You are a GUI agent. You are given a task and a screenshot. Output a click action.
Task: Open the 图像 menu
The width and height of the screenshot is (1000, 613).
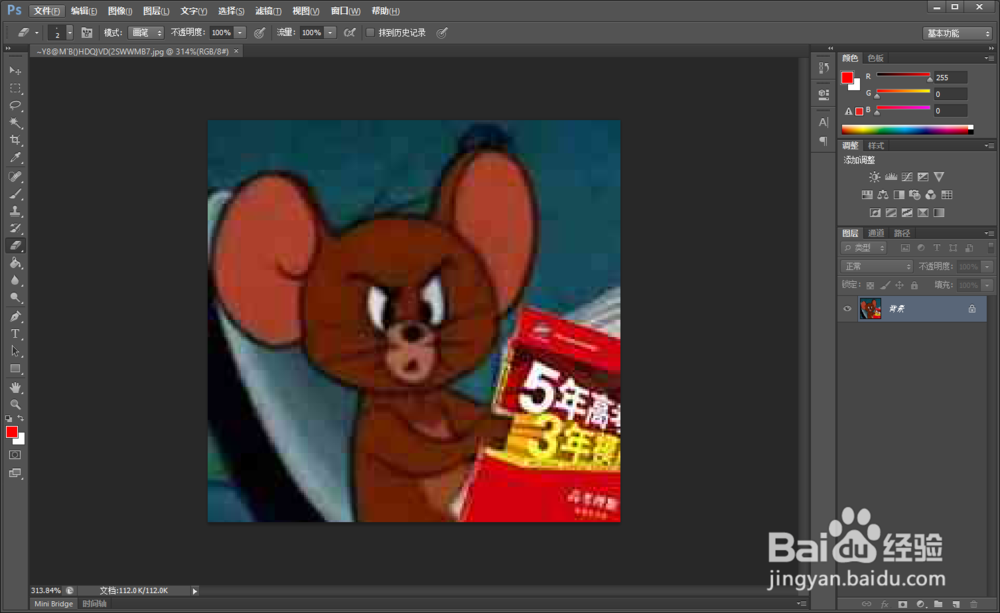coord(120,11)
